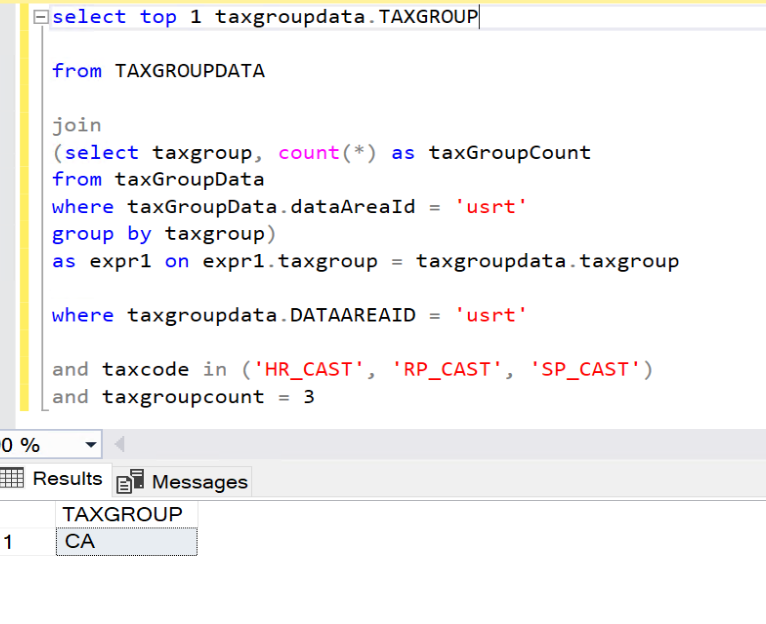
Task: Click 'expr1.taxgroup' in the join condition
Action: click(290, 261)
